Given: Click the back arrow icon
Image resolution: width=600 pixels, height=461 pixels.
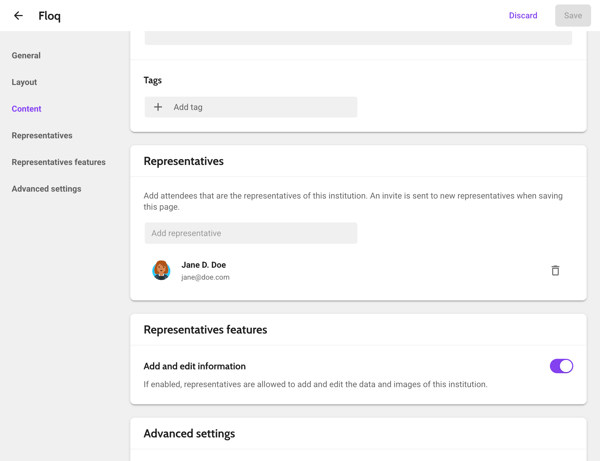Looking at the screenshot, I should pos(18,16).
